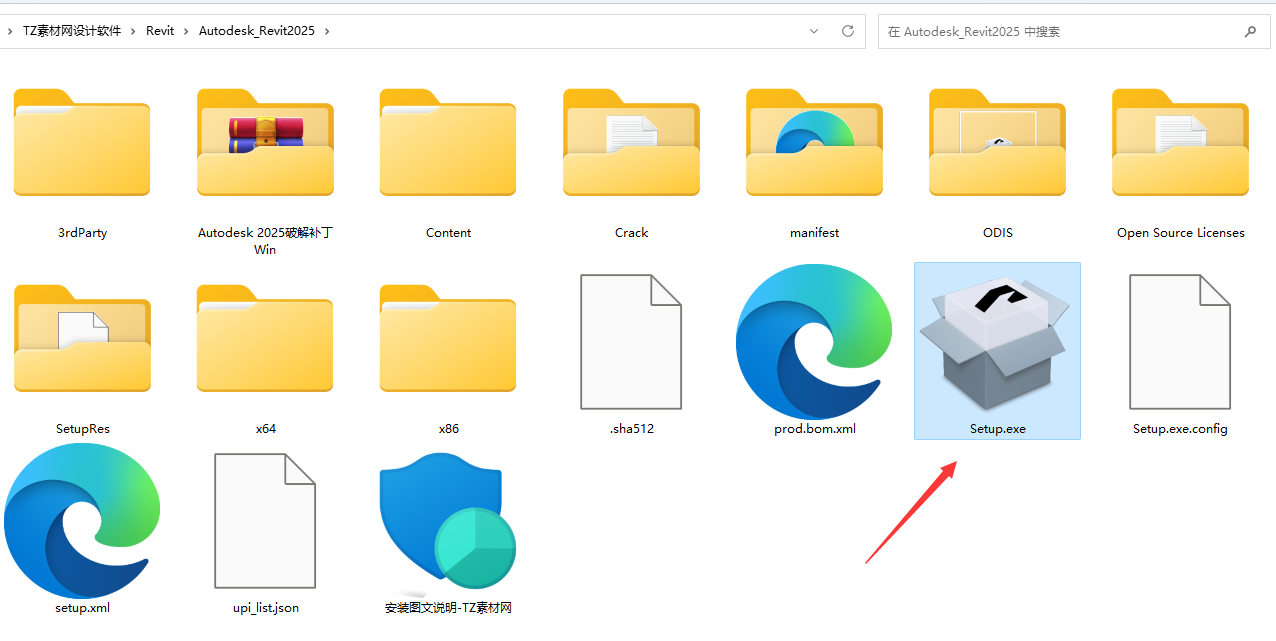Open the SetupRes folder icon

click(x=82, y=338)
